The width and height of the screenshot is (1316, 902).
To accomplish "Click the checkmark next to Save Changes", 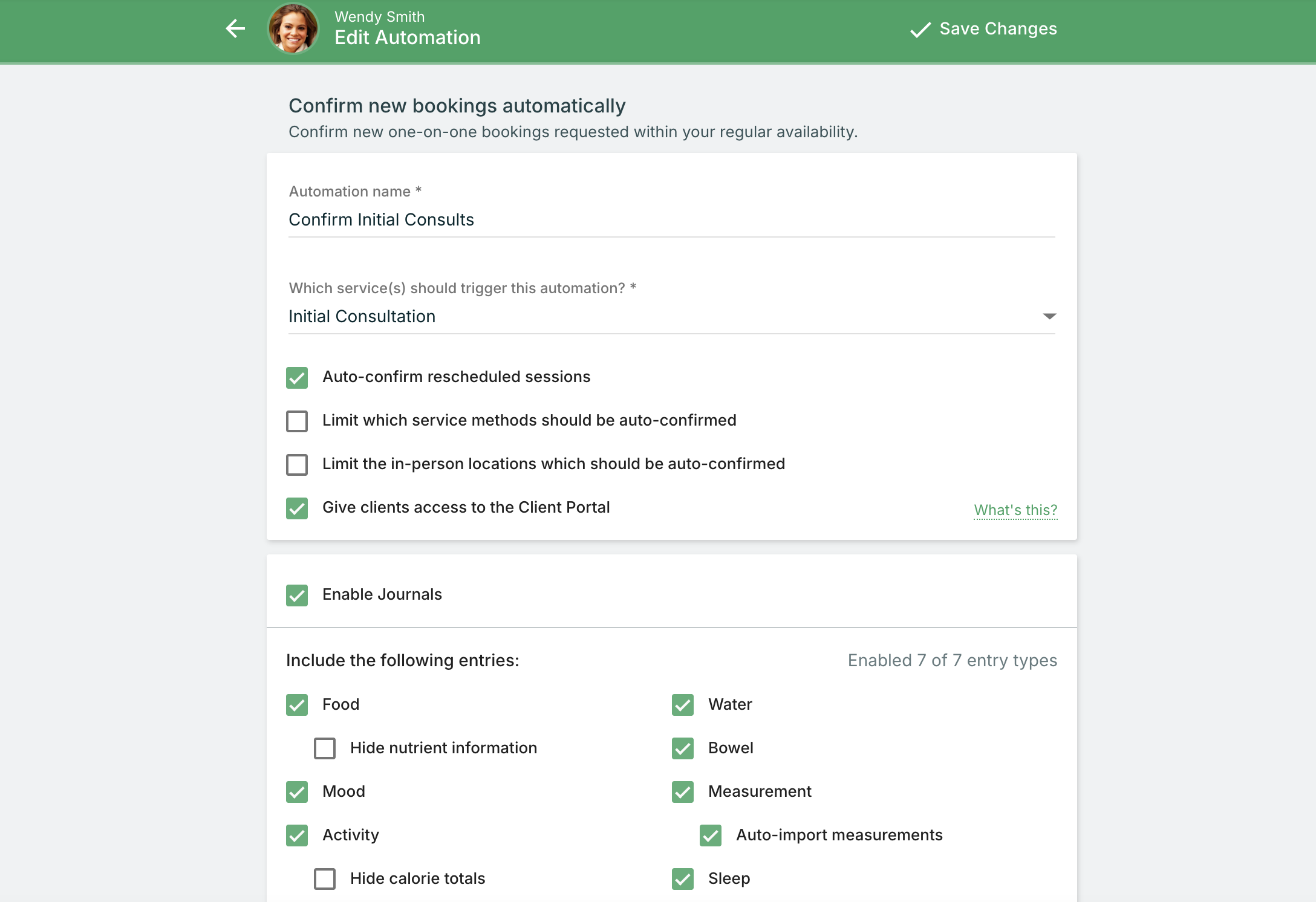I will point(919,28).
